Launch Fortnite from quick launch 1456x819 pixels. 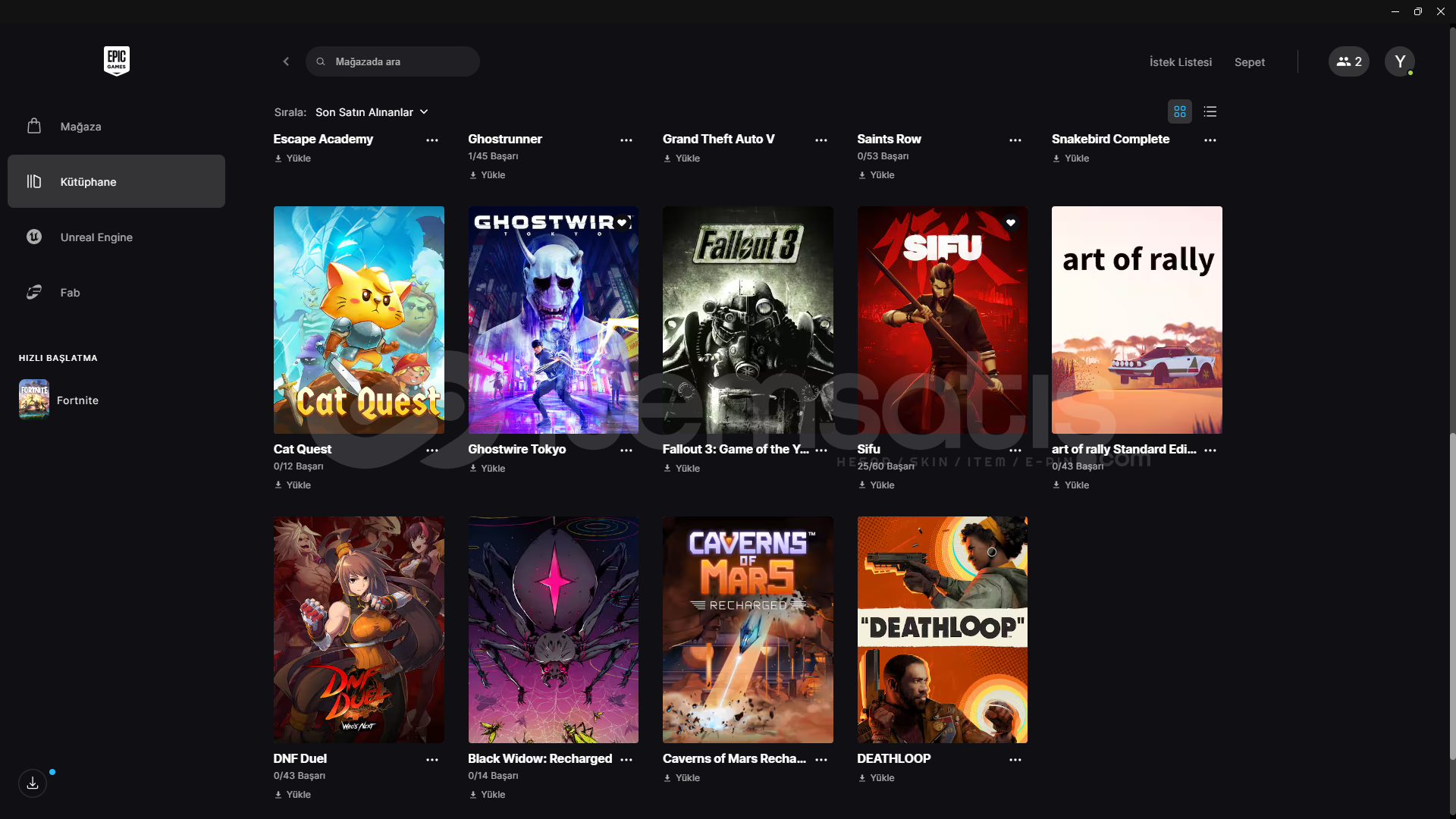coord(77,400)
